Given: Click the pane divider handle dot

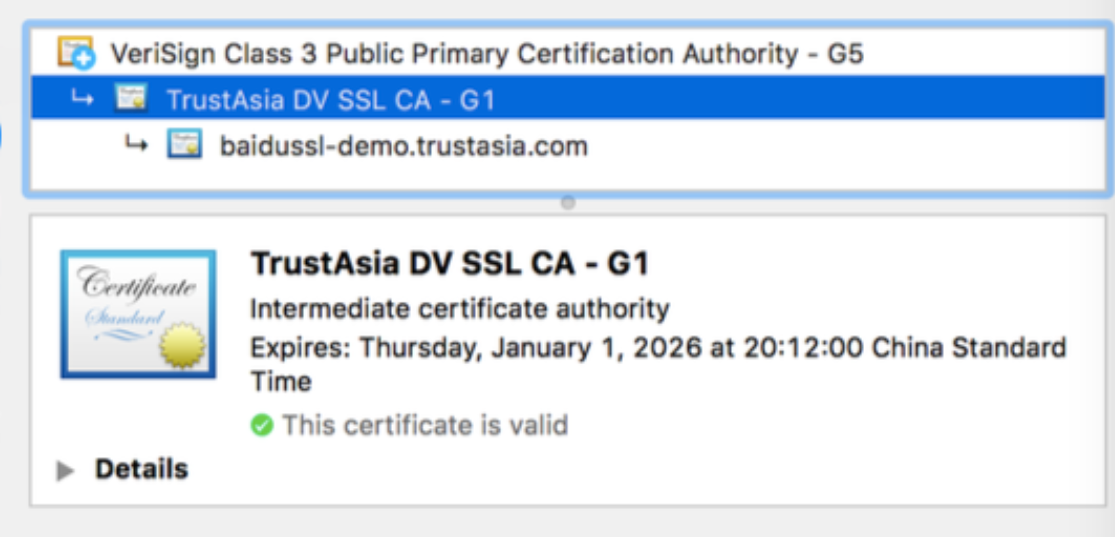Looking at the screenshot, I should point(568,202).
